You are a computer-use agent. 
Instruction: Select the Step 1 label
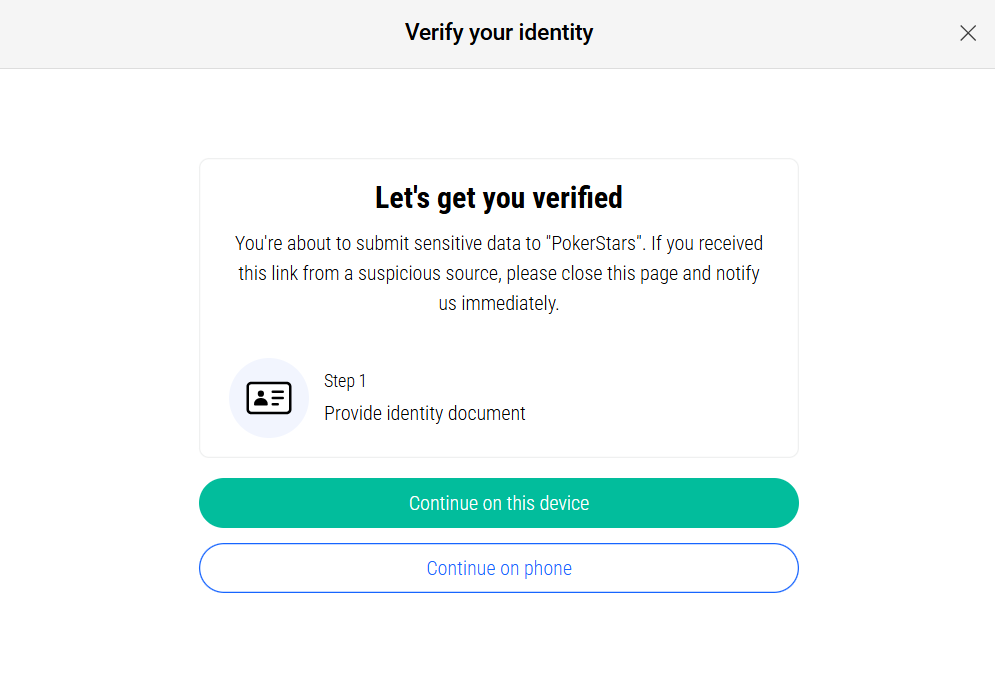click(345, 381)
